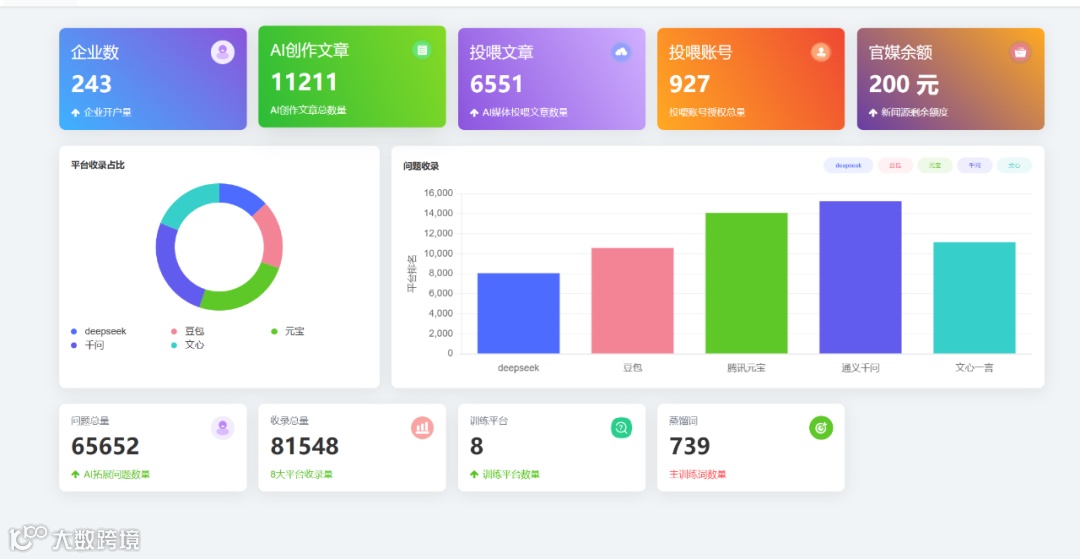Click the up arrow beside 新闻源剩余额度

coord(873,112)
